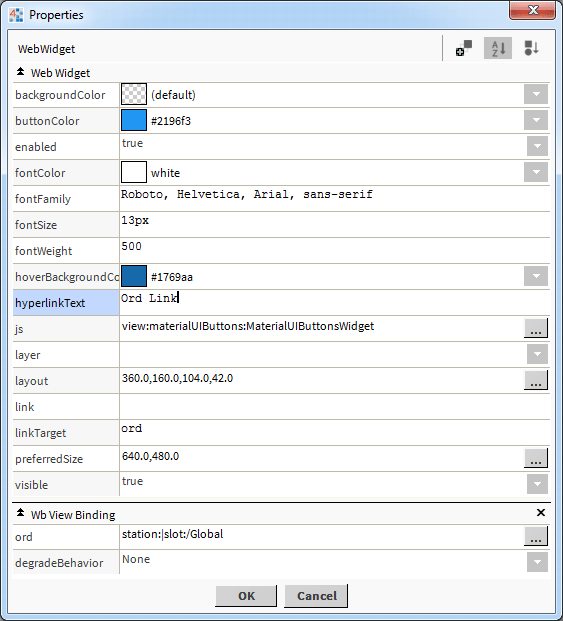This screenshot has height=621, width=563.
Task: Click the empty link field
Action: [335, 406]
